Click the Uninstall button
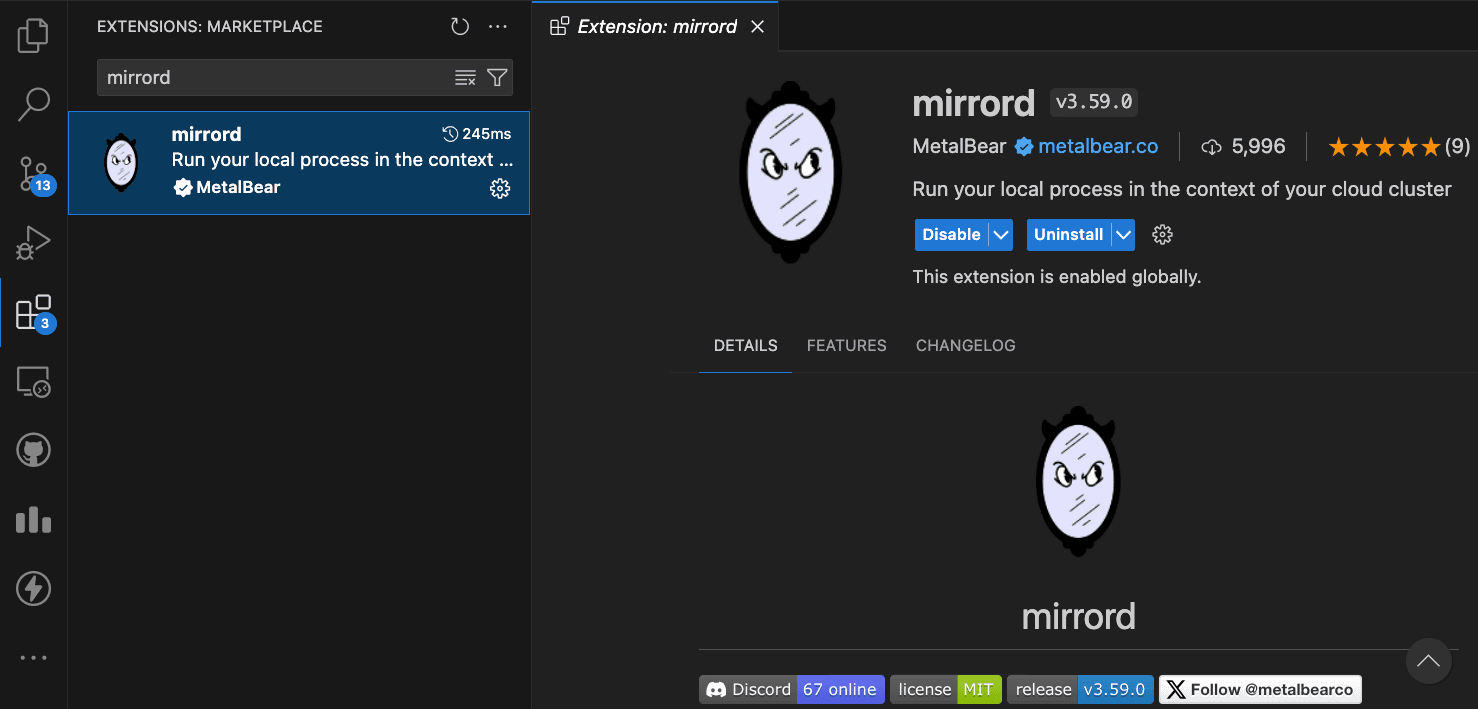This screenshot has width=1478, height=709. (1068, 235)
